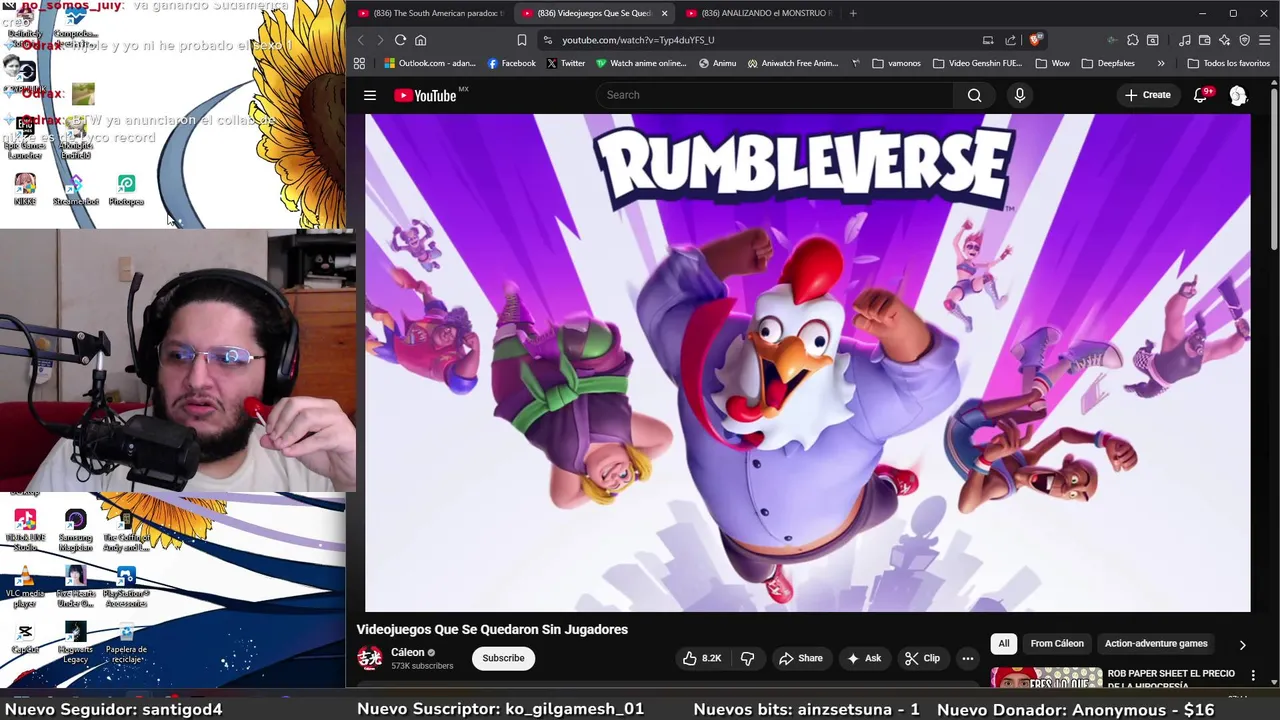
Task: Open the 'Watch anime online' bookmark
Action: click(641, 63)
